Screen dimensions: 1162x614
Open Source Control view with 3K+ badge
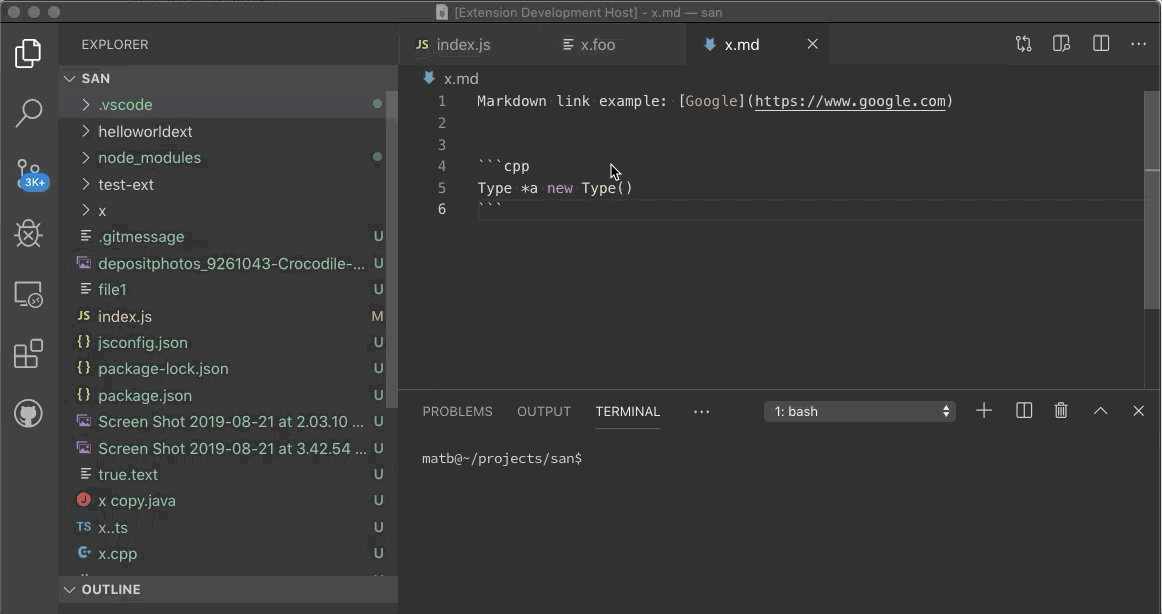30,174
